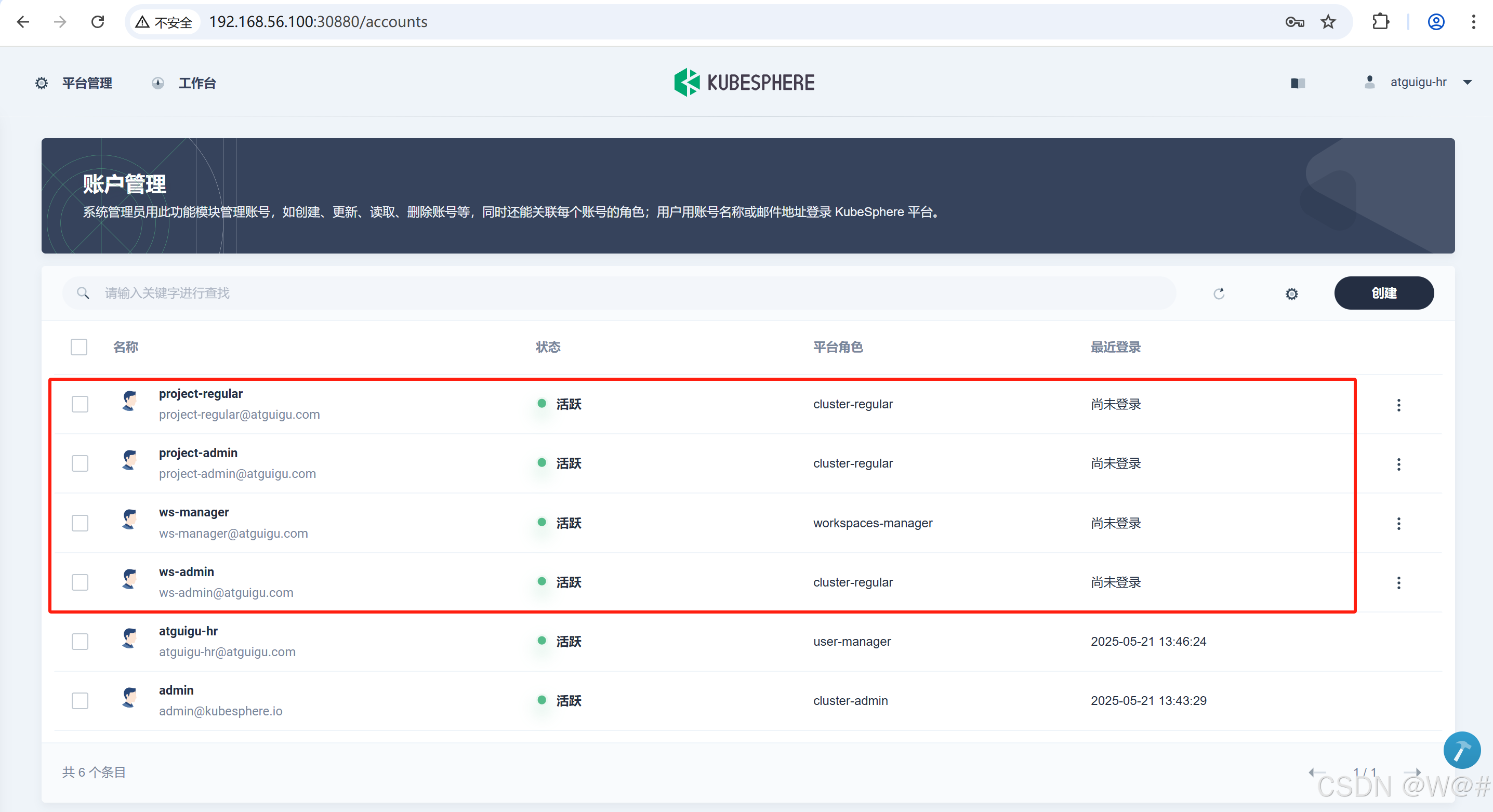Open the blue hammer toolbox floating button
Image resolution: width=1493 pixels, height=812 pixels.
(1461, 750)
